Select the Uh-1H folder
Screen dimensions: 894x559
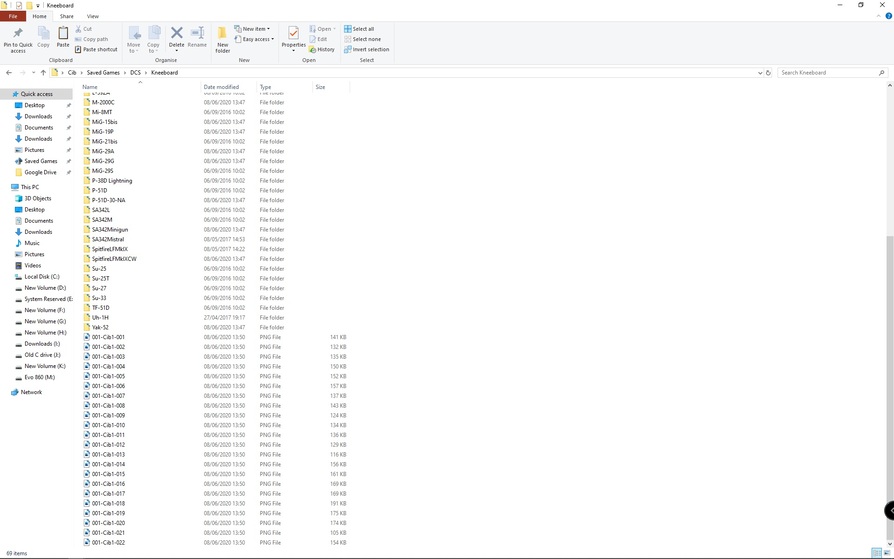point(100,317)
